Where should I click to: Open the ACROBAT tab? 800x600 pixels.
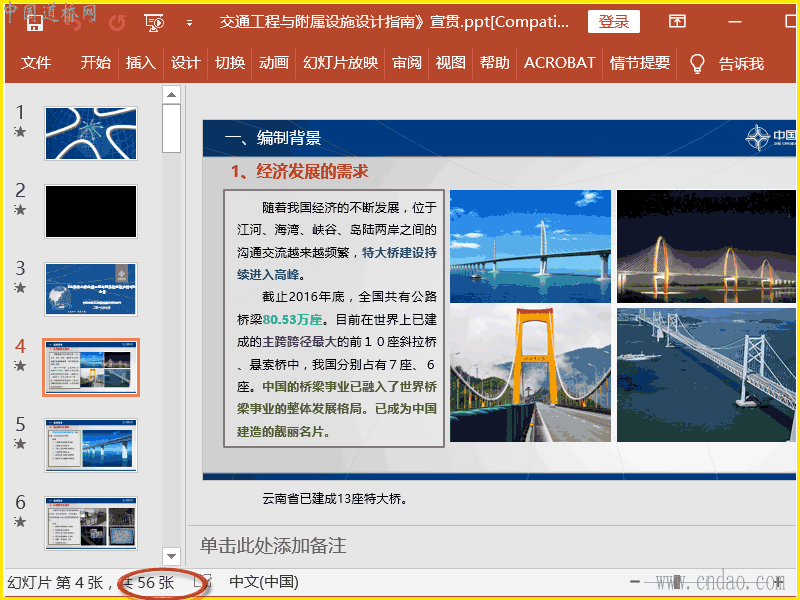click(x=559, y=63)
